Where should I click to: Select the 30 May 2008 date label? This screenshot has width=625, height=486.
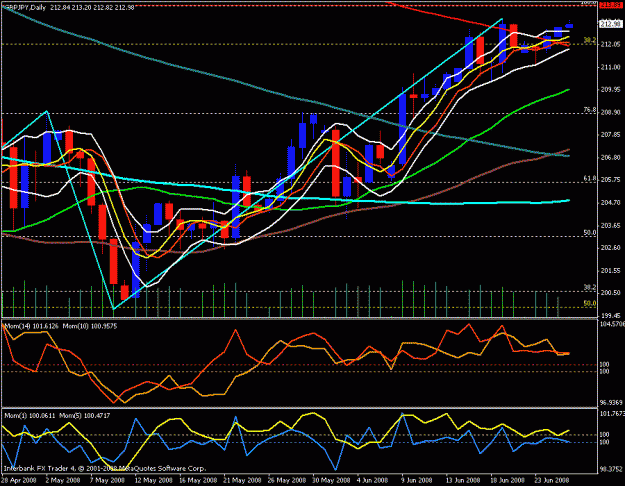click(331, 480)
